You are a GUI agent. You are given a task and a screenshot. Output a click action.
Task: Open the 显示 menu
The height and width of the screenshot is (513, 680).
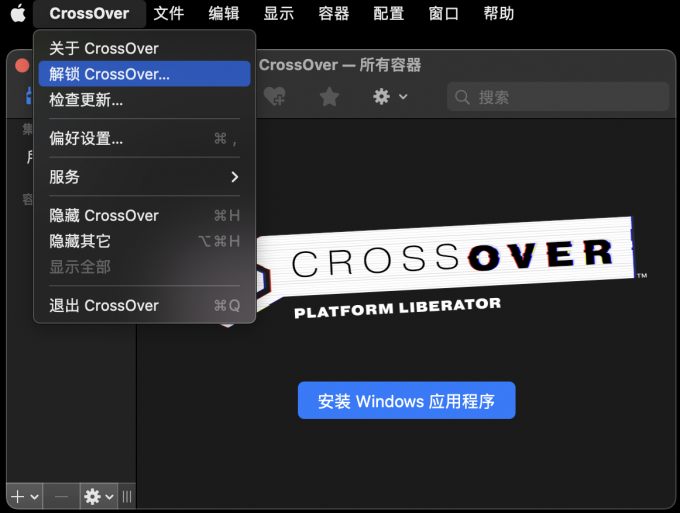279,13
